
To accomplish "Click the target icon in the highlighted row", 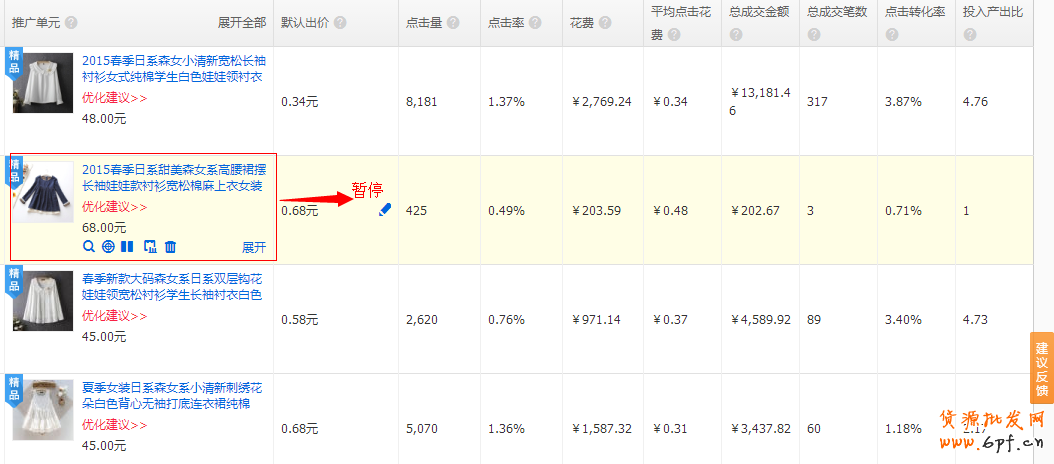I will point(108,247).
